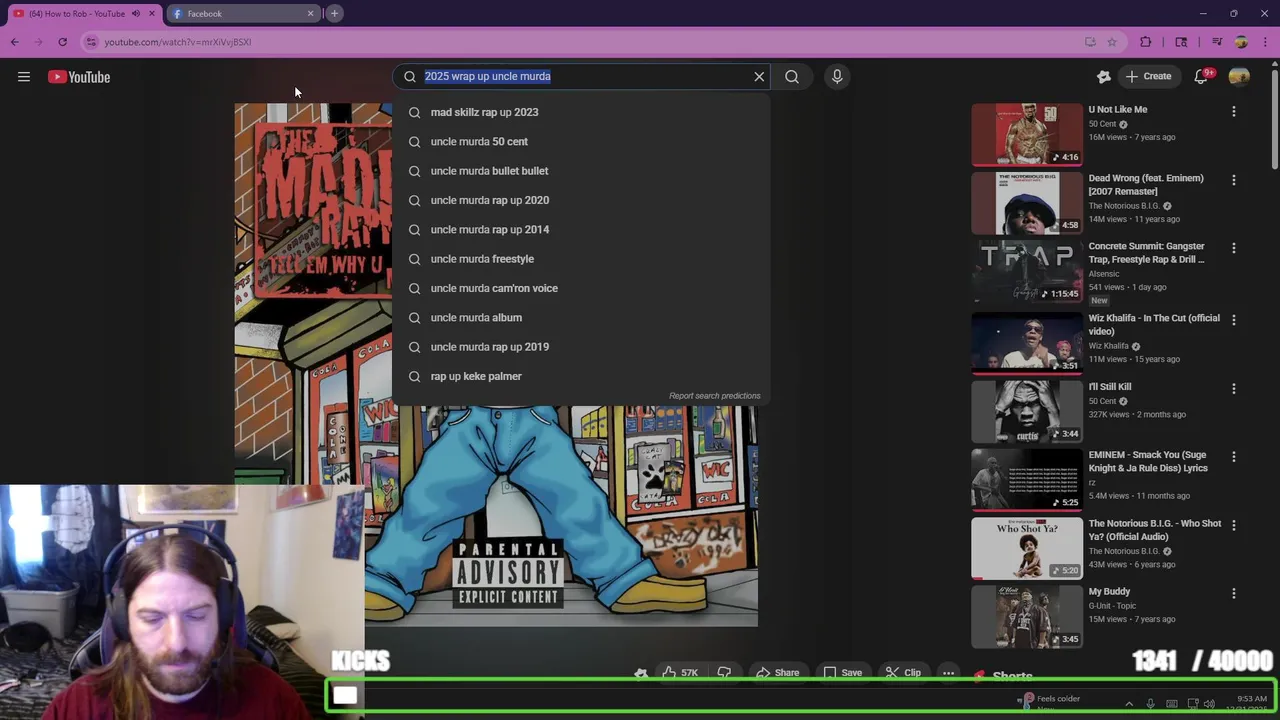
Task: Dislike the video with thumbs down
Action: point(724,673)
